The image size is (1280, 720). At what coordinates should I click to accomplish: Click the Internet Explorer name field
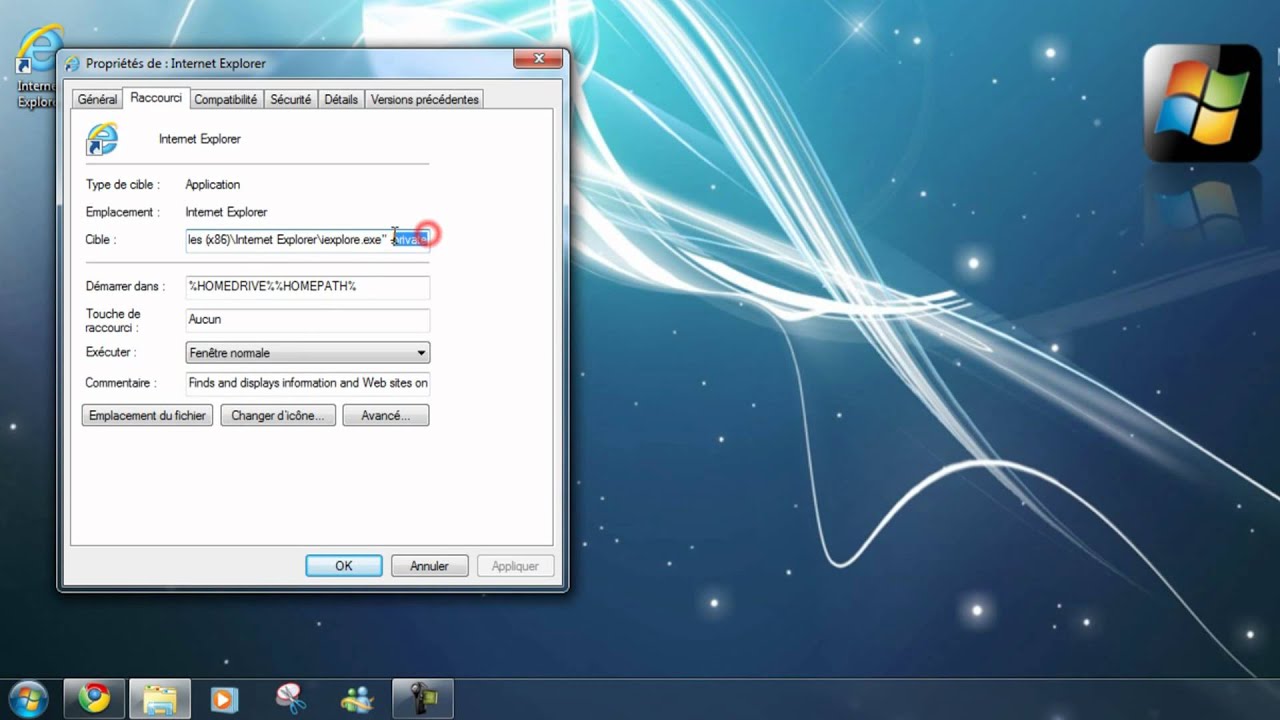(200, 139)
